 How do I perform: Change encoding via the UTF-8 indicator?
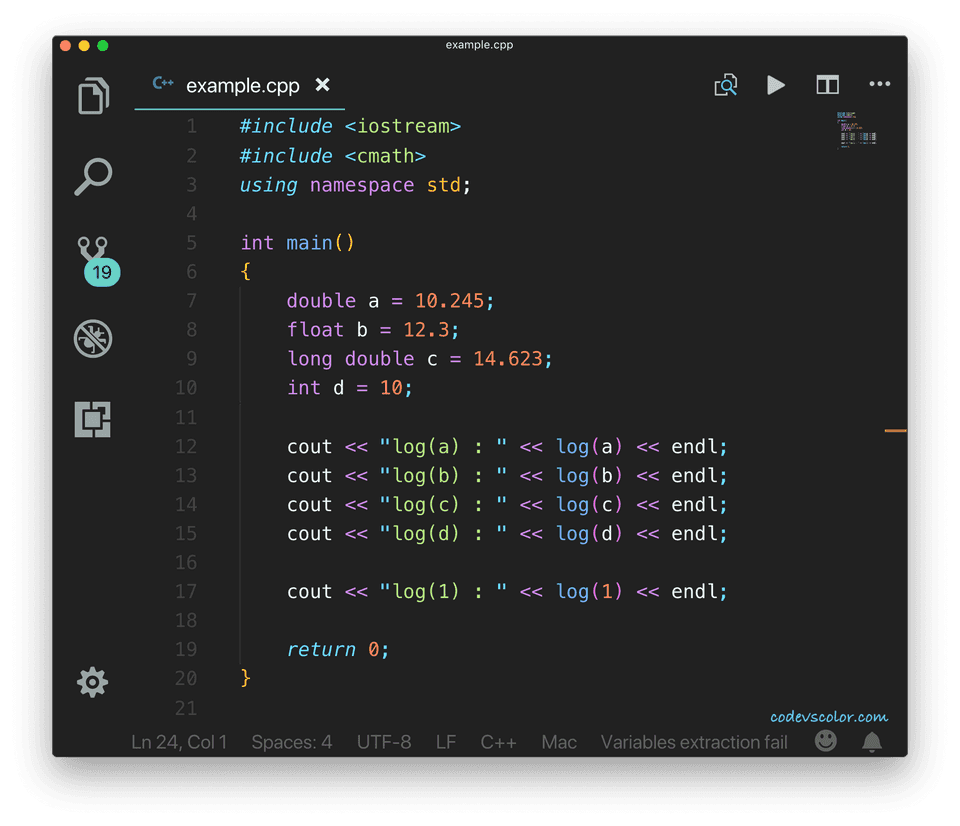coord(383,742)
